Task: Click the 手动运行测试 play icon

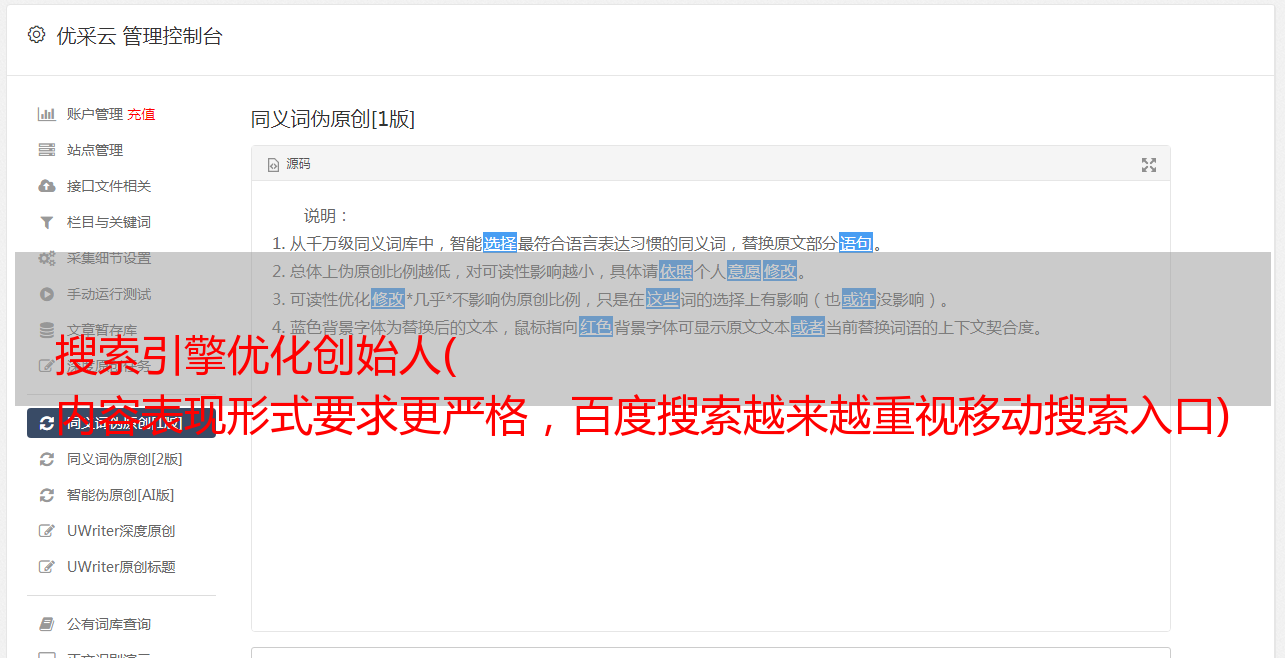Action: click(x=46, y=294)
